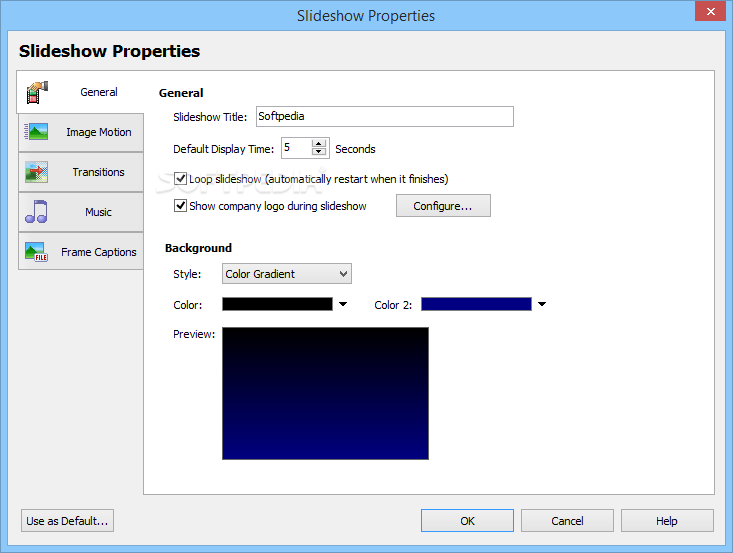Click the Cancel button
Image resolution: width=733 pixels, height=553 pixels.
567,521
